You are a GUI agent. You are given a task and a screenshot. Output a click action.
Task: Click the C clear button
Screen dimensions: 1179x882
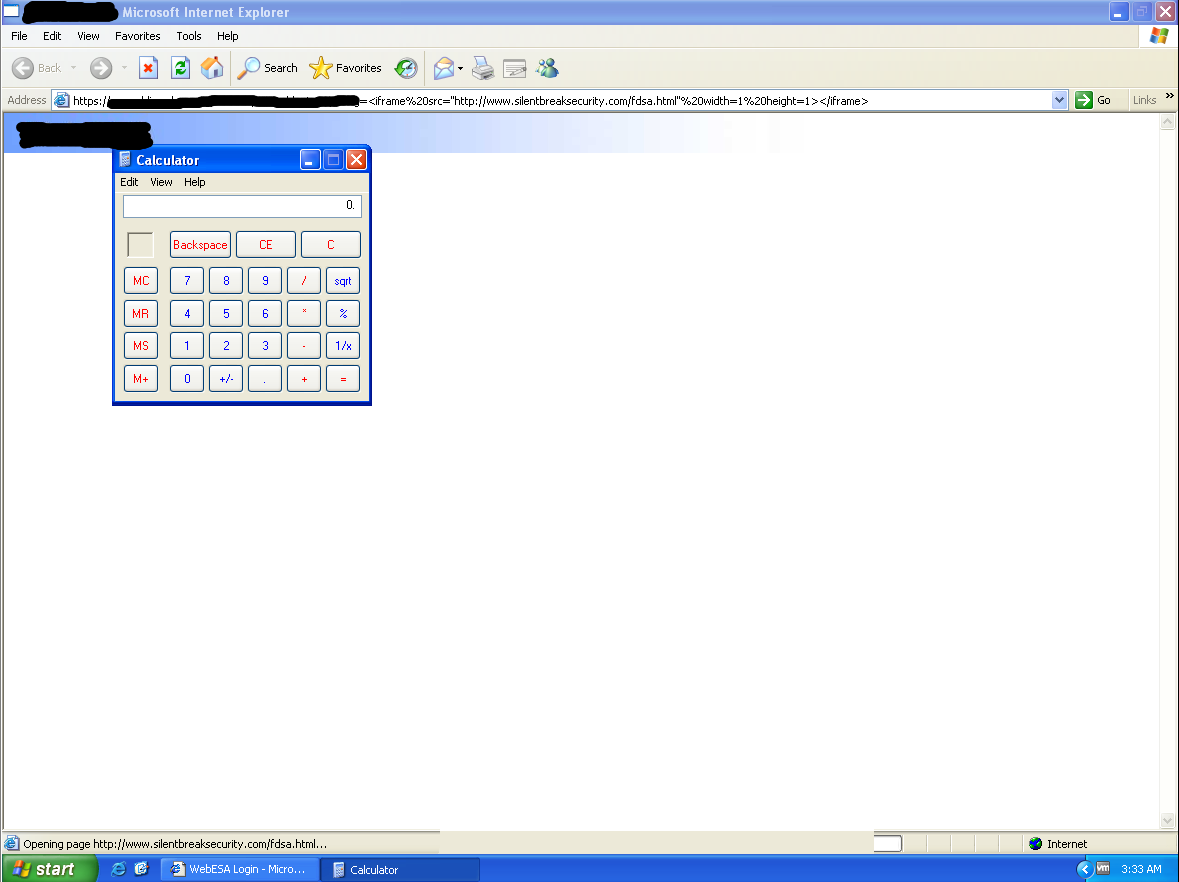pyautogui.click(x=331, y=244)
